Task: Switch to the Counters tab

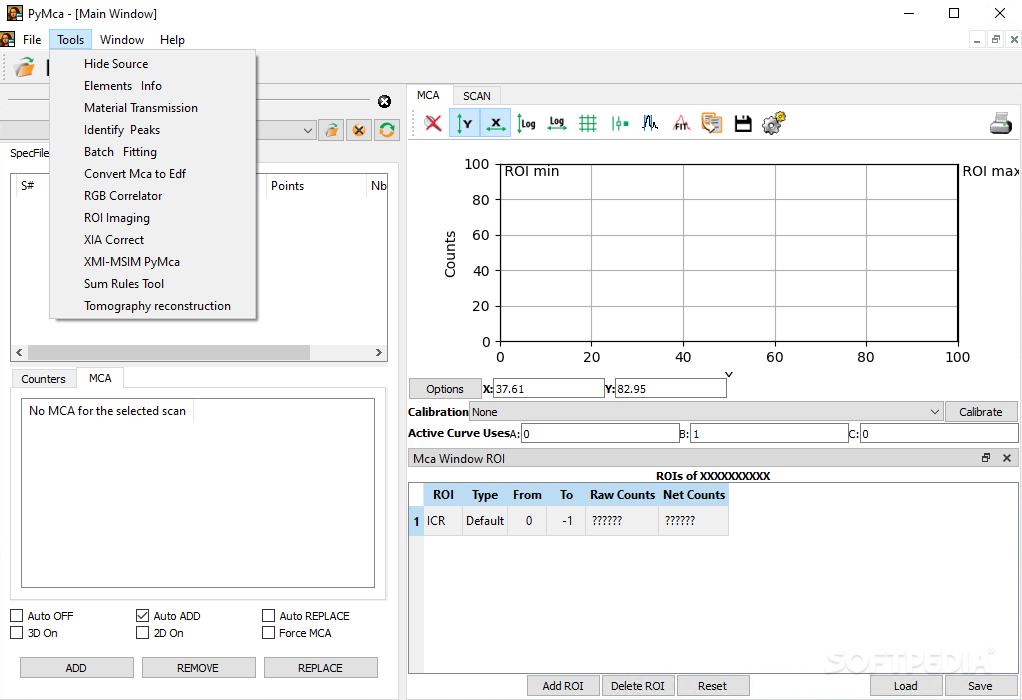Action: [x=43, y=379]
